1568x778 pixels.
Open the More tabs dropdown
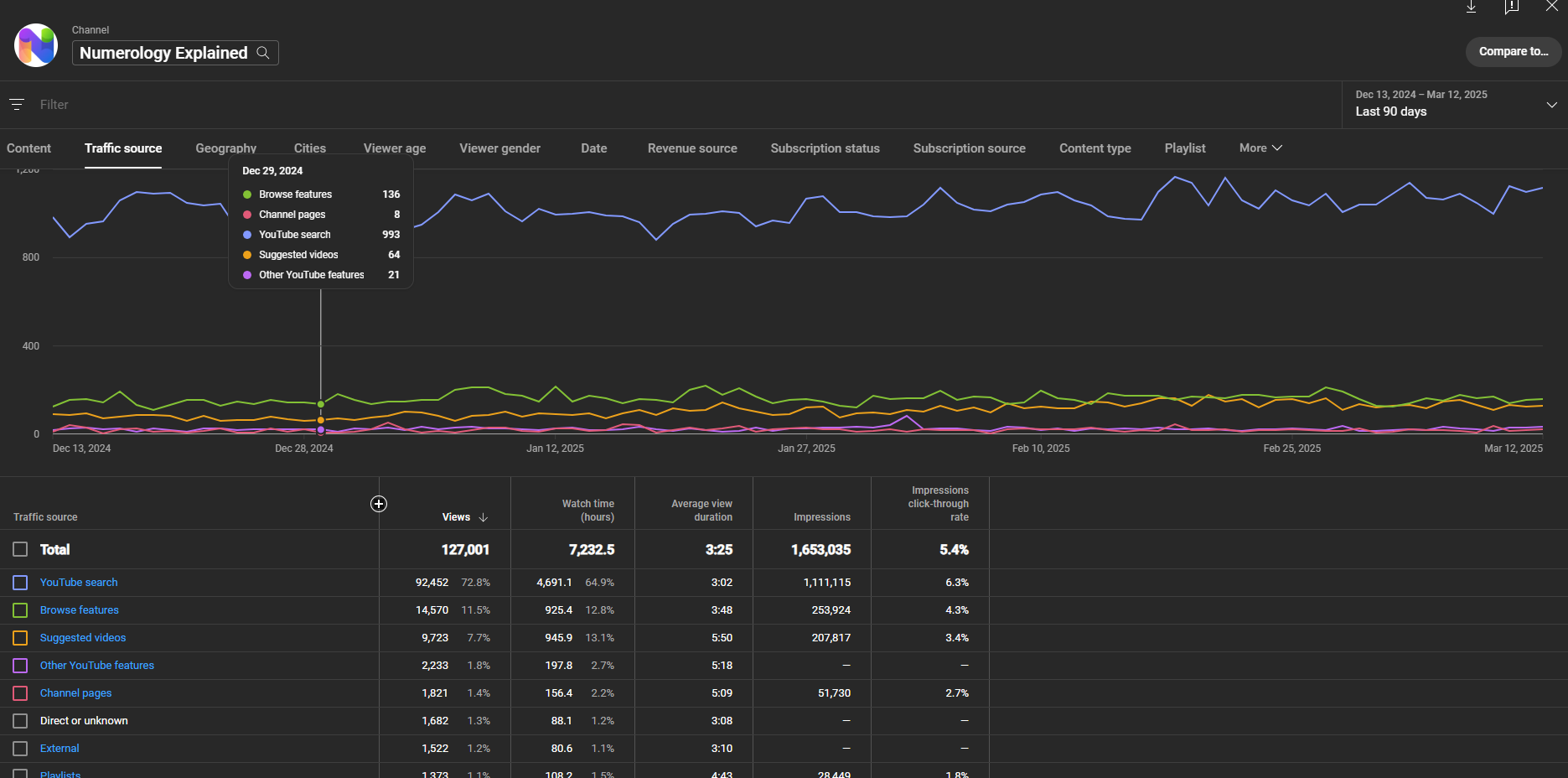coord(1260,148)
